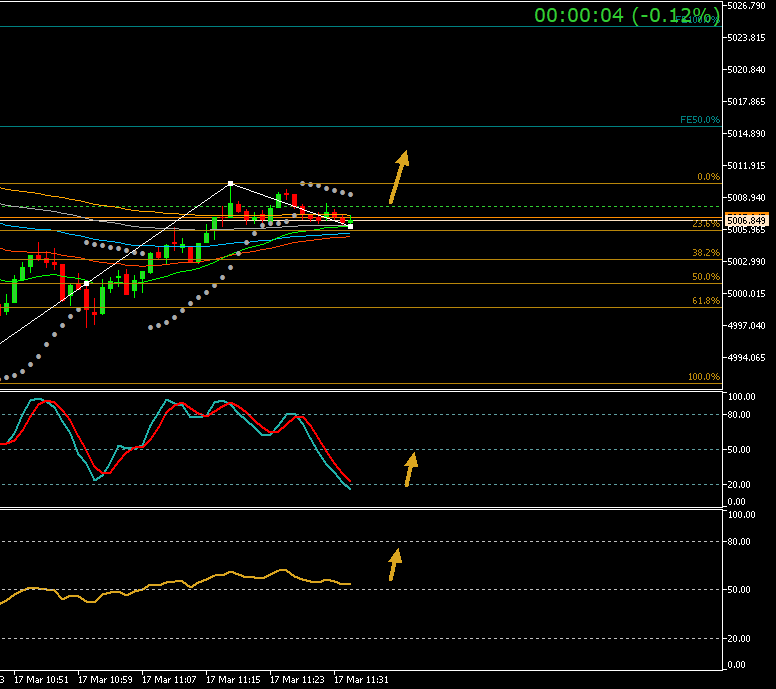Screen dimensions: 776x689
Task: Select the orange arrow in the bottom RSI panel
Action: point(394,564)
